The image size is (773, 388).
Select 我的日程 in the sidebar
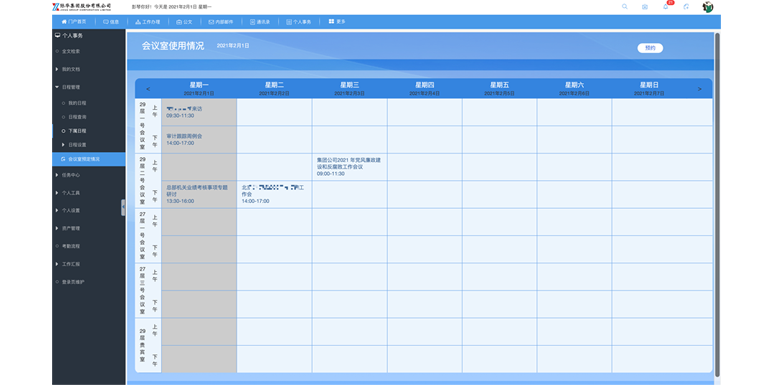(x=77, y=103)
